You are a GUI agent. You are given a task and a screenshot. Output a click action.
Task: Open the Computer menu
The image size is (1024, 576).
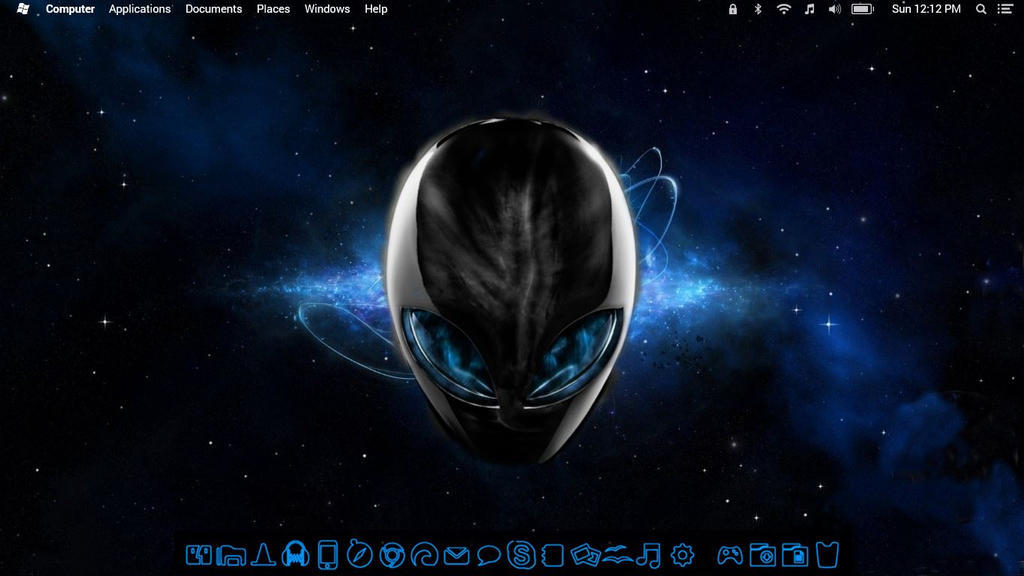(x=70, y=9)
